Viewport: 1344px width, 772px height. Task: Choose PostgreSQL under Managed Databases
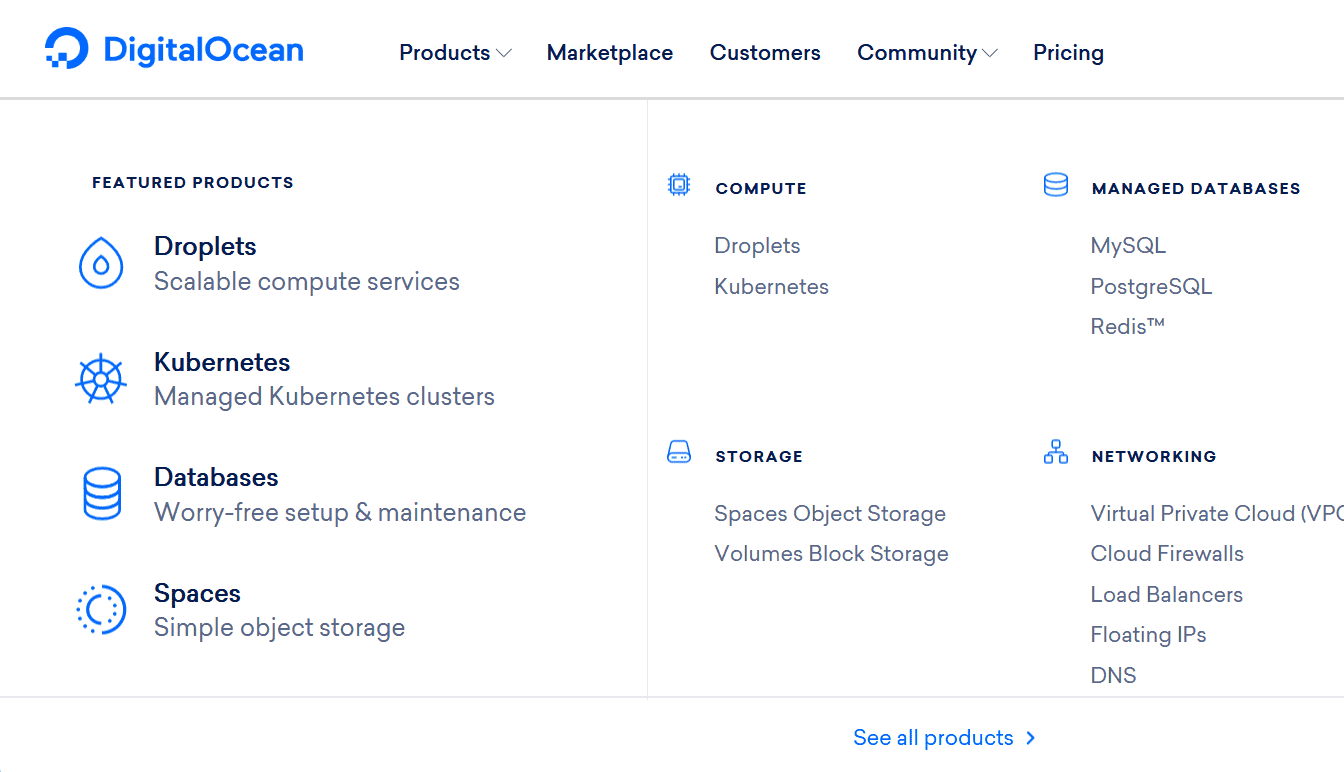[1151, 287]
